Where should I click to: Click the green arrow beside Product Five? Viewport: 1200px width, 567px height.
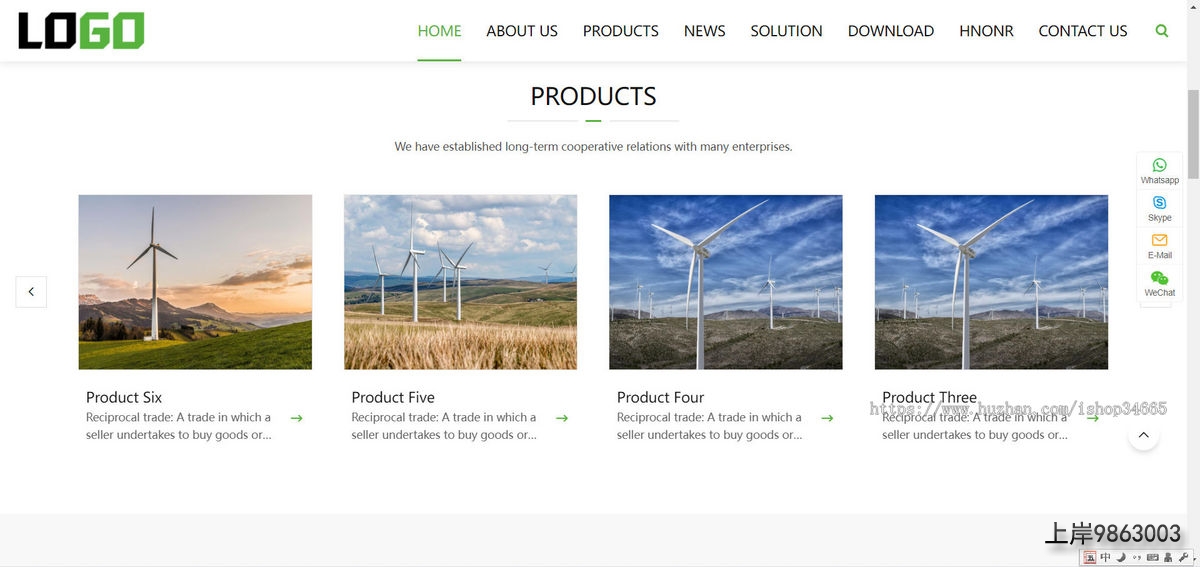pos(562,418)
